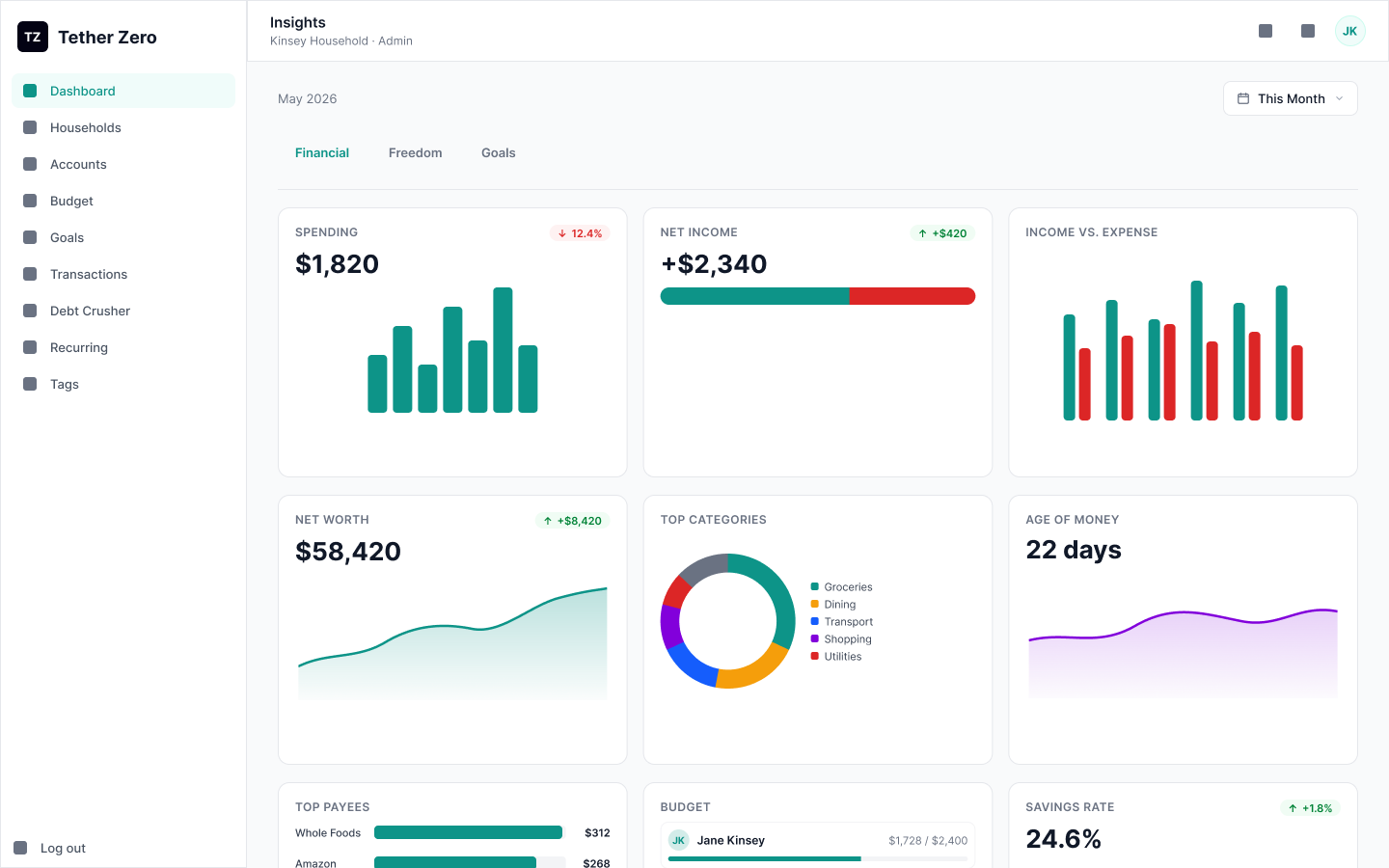Viewport: 1389px width, 868px height.
Task: Select Debt Crusher in the sidebar
Action: tap(123, 311)
